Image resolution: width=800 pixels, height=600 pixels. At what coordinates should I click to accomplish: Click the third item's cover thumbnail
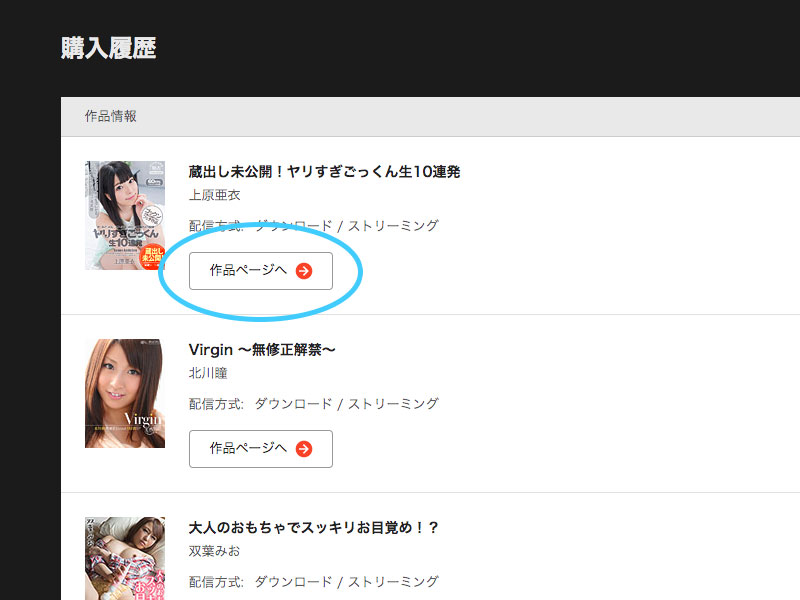[125, 559]
